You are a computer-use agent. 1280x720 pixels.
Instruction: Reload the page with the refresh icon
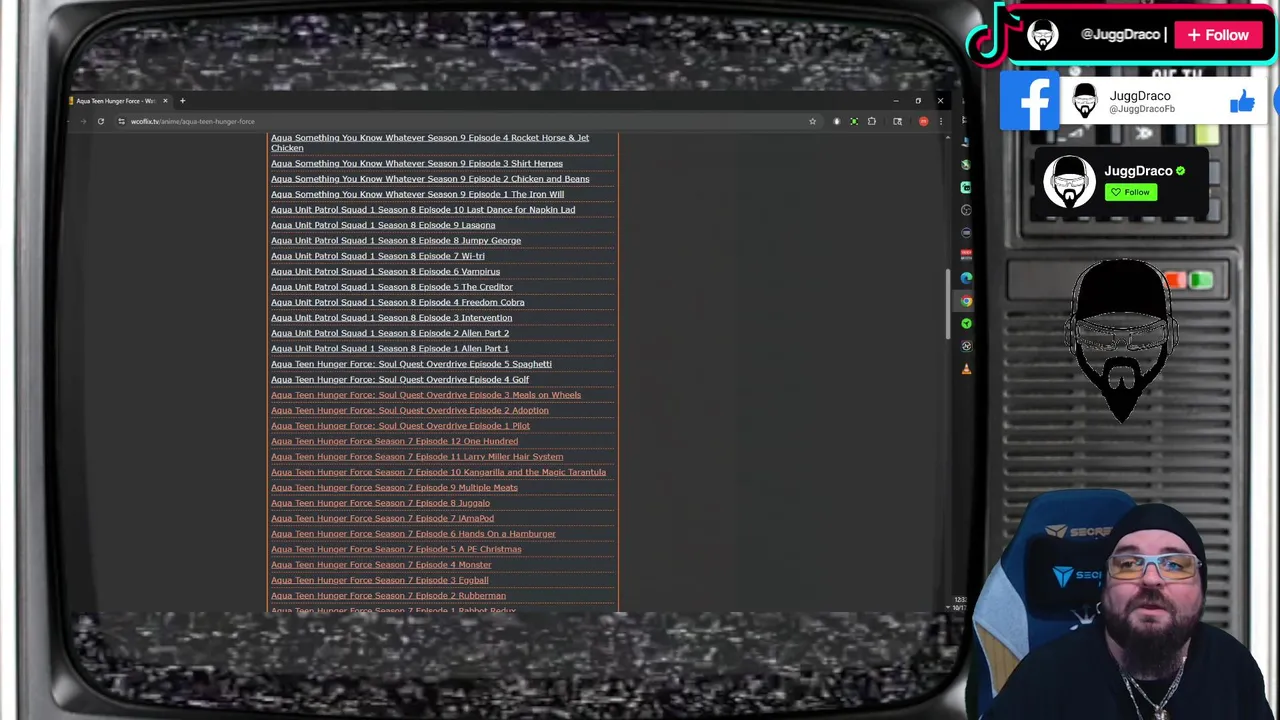[100, 121]
